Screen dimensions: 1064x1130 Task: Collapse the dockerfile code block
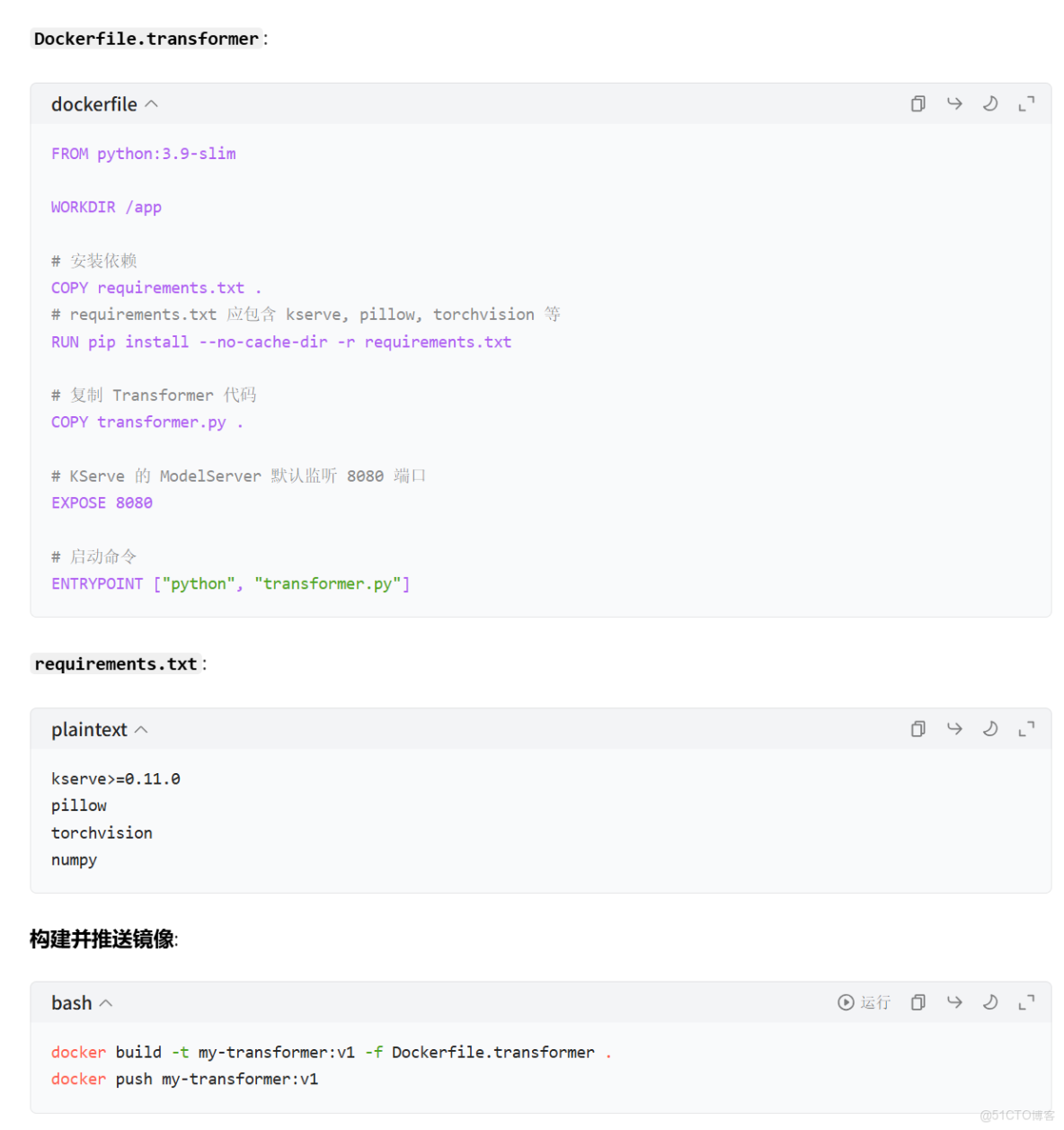tap(151, 104)
